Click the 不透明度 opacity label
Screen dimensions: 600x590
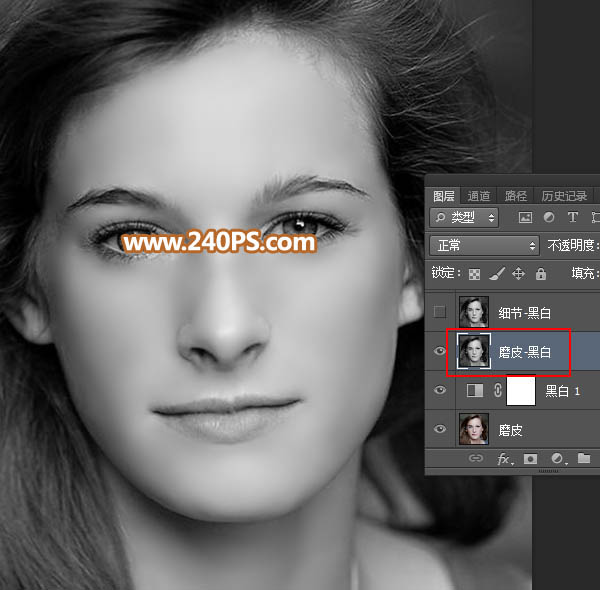click(x=572, y=245)
